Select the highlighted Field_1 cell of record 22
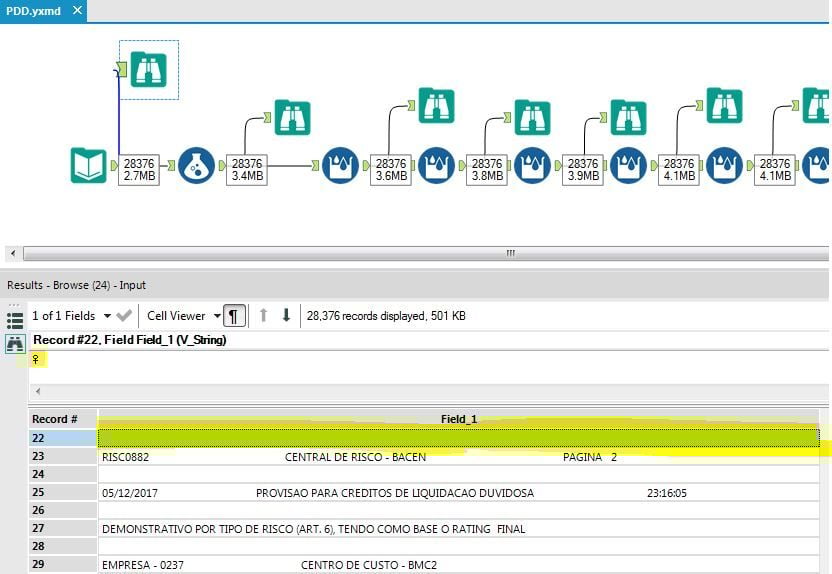 [x=459, y=438]
